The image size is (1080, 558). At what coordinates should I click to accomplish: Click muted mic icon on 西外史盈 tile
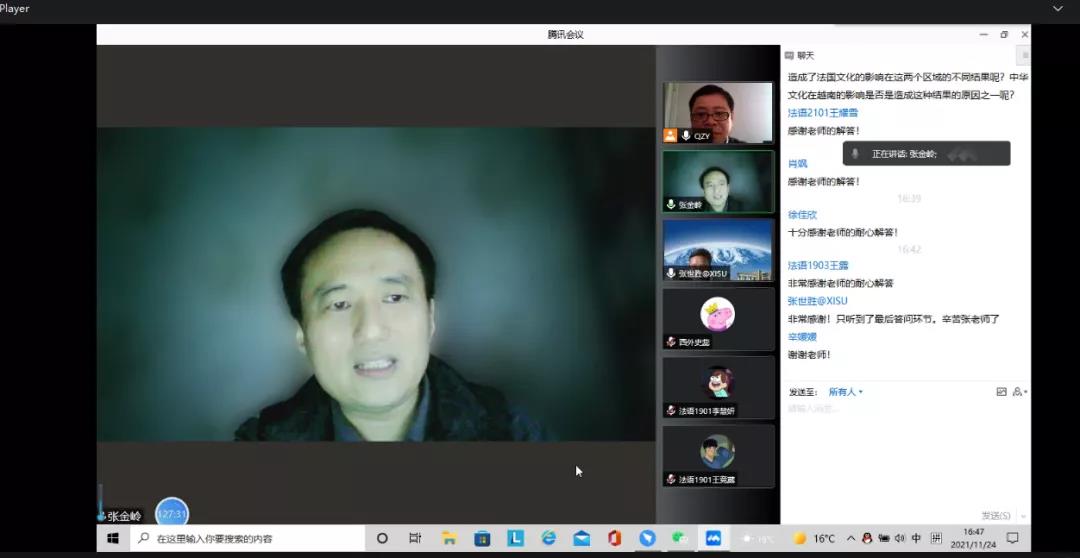coord(671,342)
